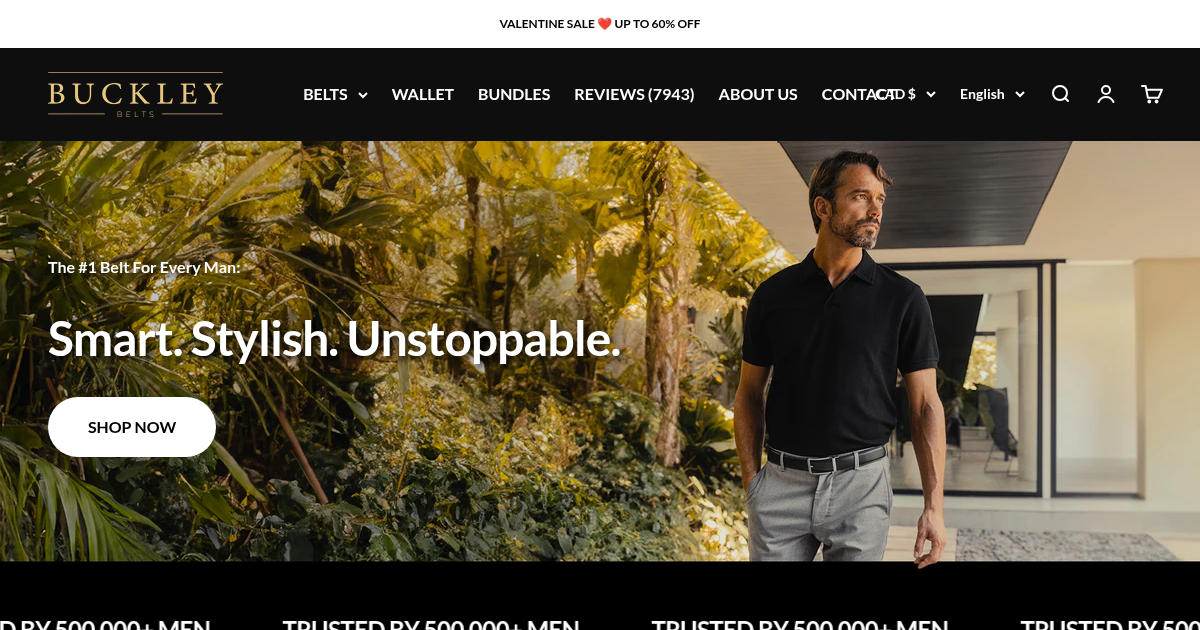Click the red heart in sale banner
This screenshot has width=1200, height=630.
605,24
